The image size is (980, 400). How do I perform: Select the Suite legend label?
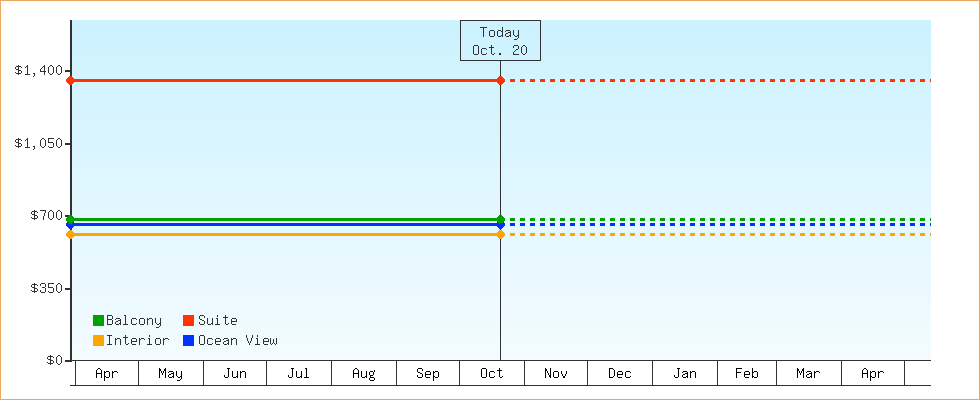[x=217, y=320]
